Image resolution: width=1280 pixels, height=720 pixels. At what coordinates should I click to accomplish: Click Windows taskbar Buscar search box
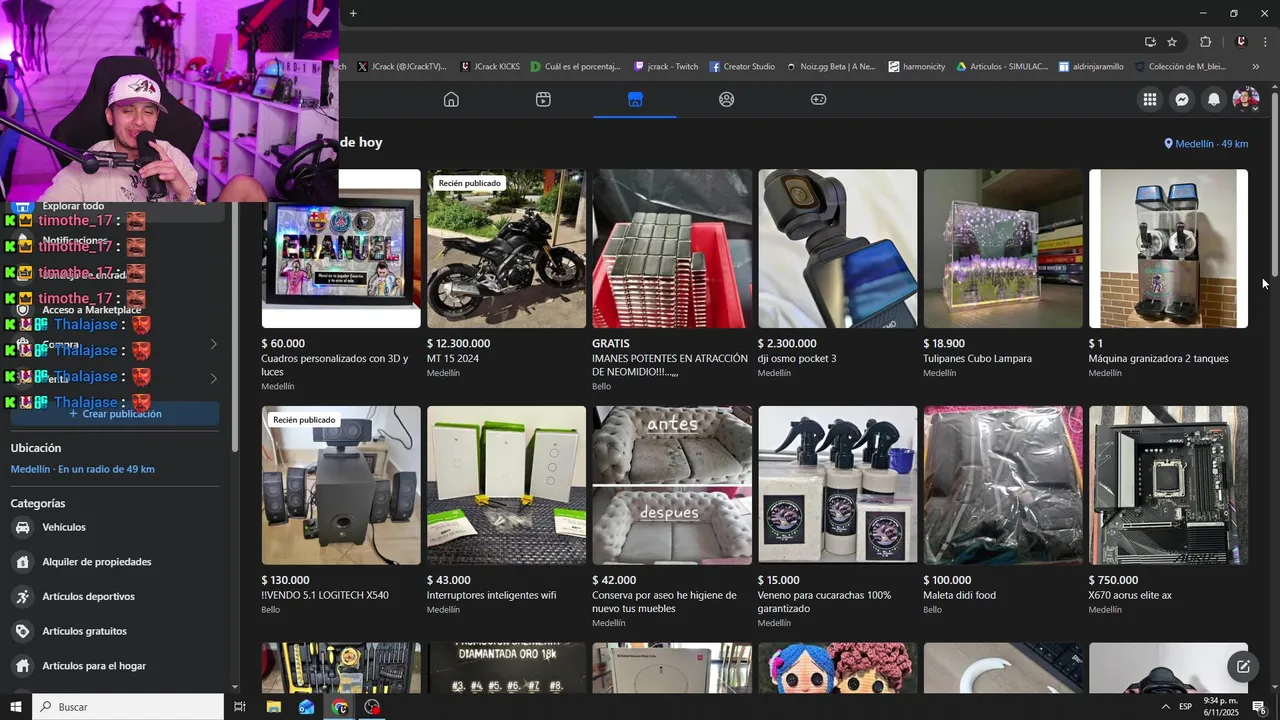(x=128, y=707)
